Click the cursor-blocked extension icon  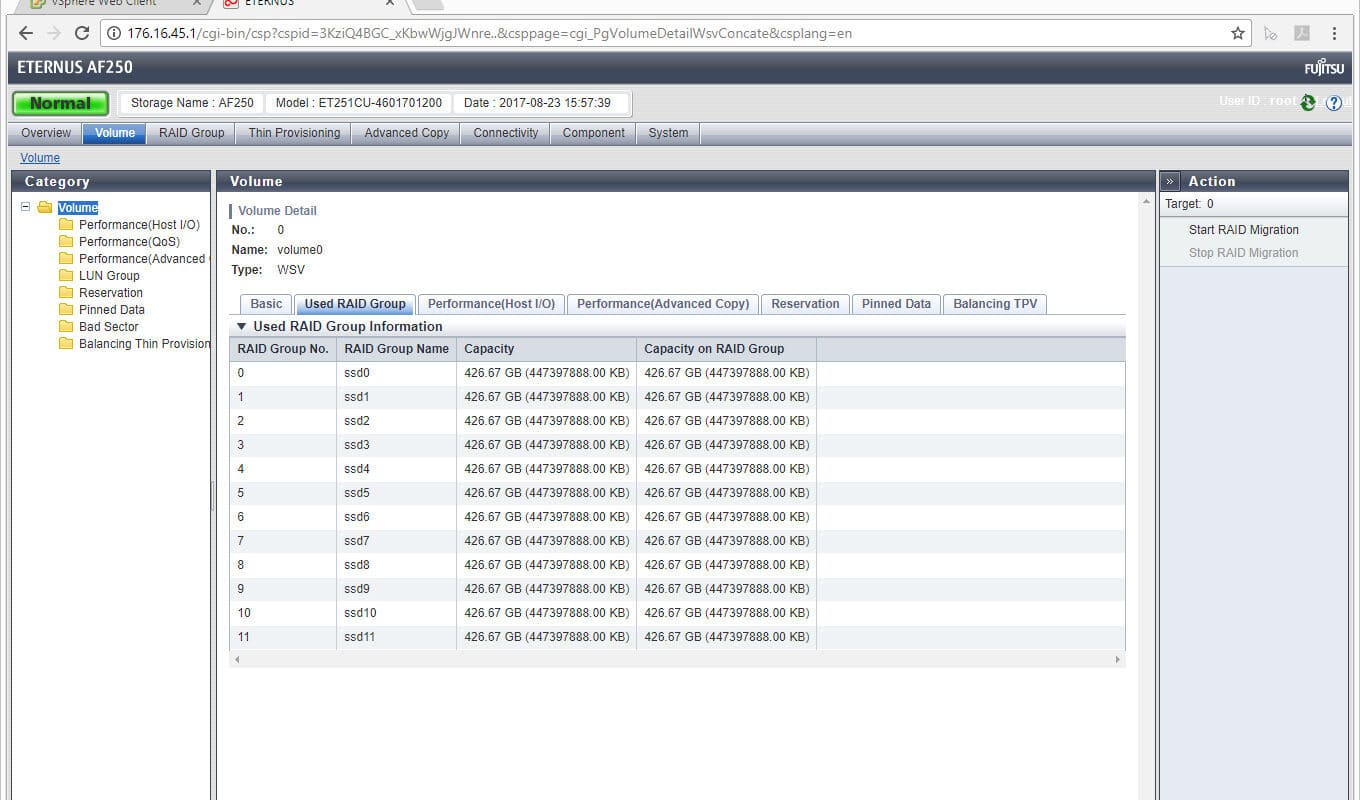point(1271,33)
